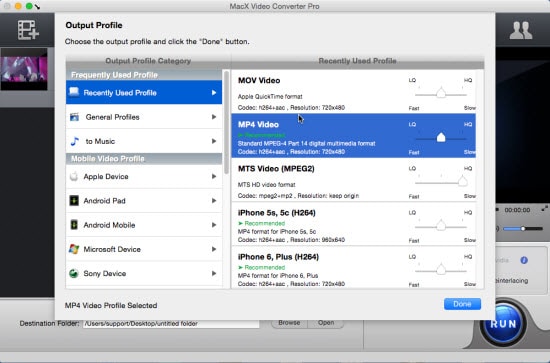This screenshot has width=550, height=363.
Task: Click the Android Mobile icon
Action: point(74,225)
